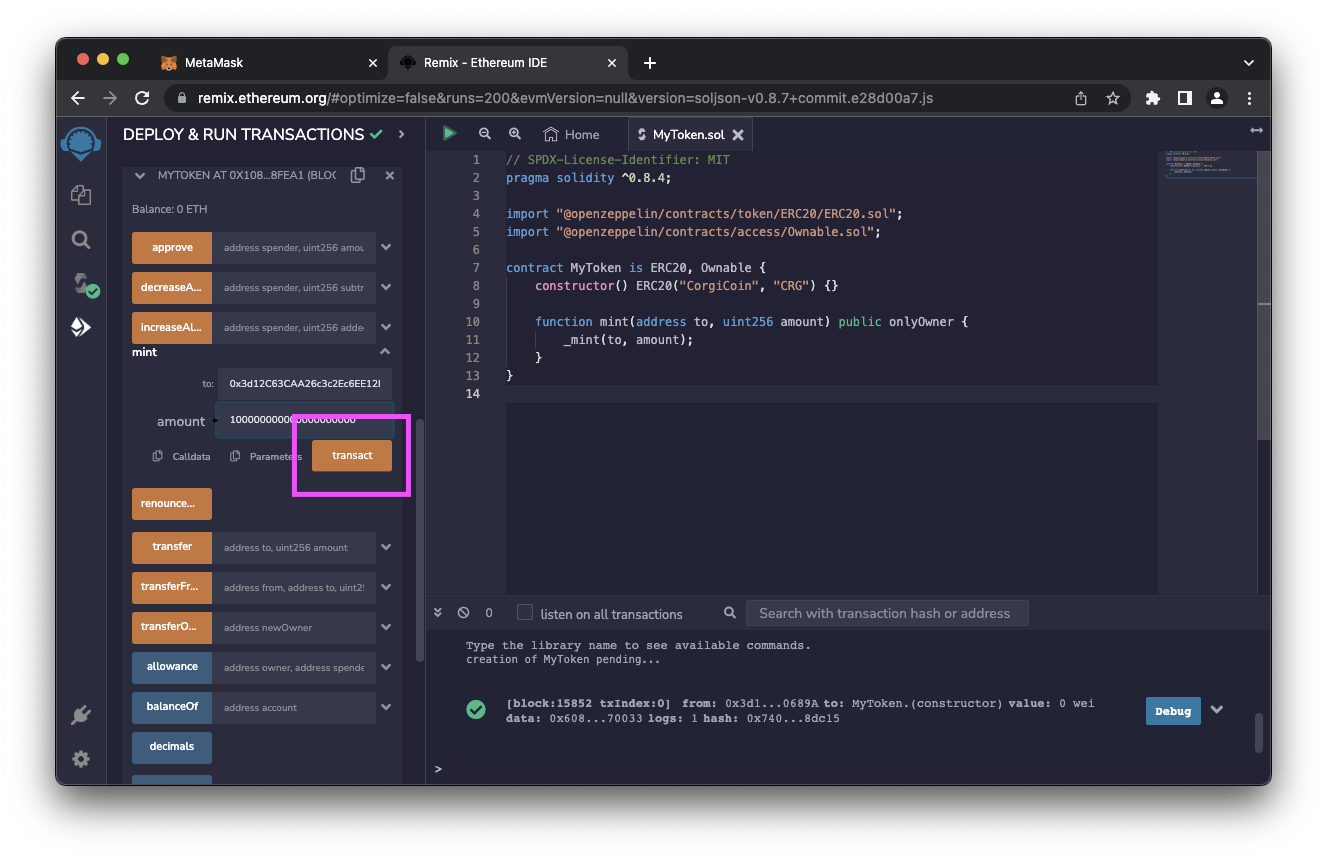Open the browser Extensions puzzle icon
Screen dimensions: 1327x859
pyautogui.click(x=1153, y=98)
